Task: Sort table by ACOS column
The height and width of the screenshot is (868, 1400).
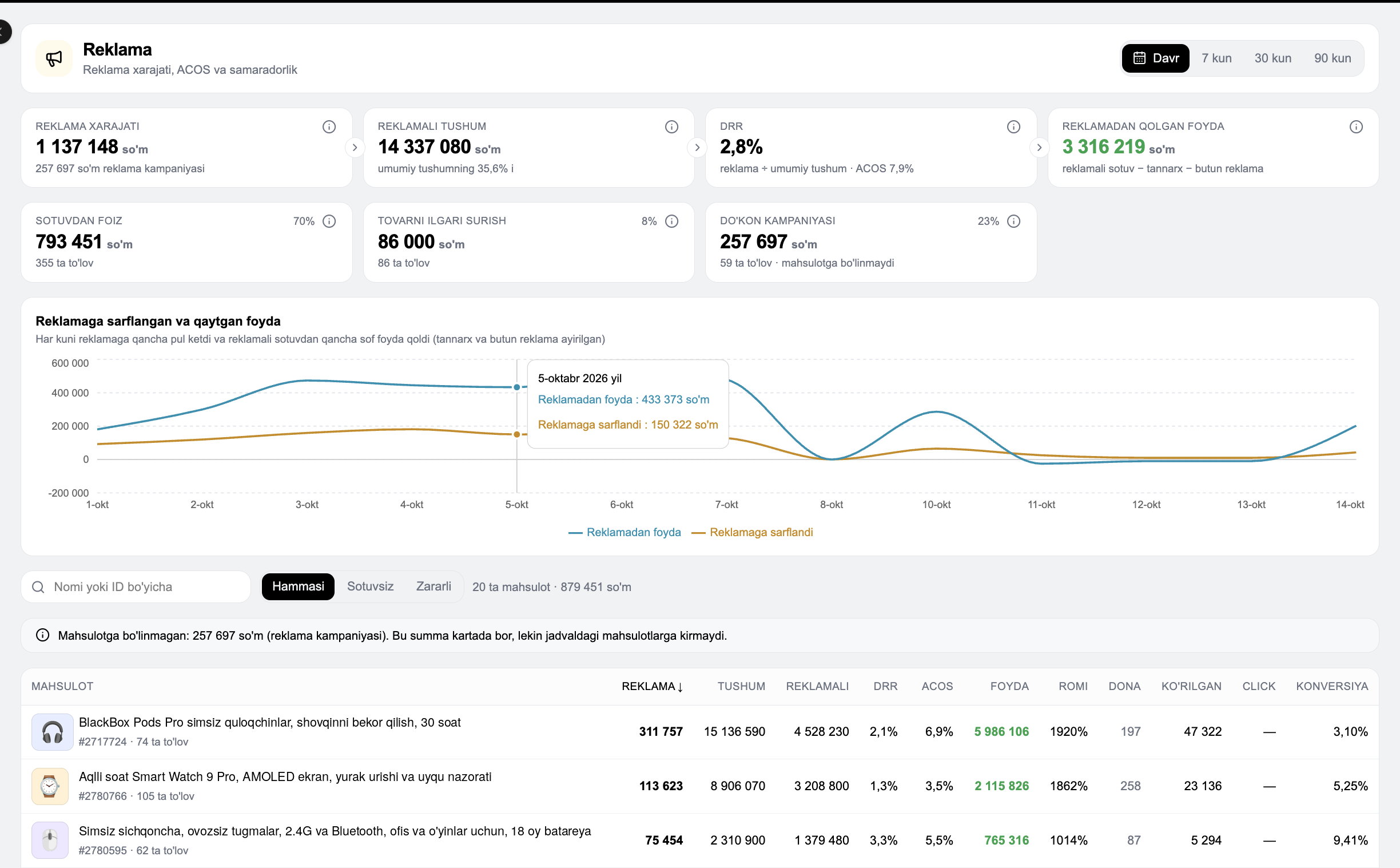Action: point(937,686)
